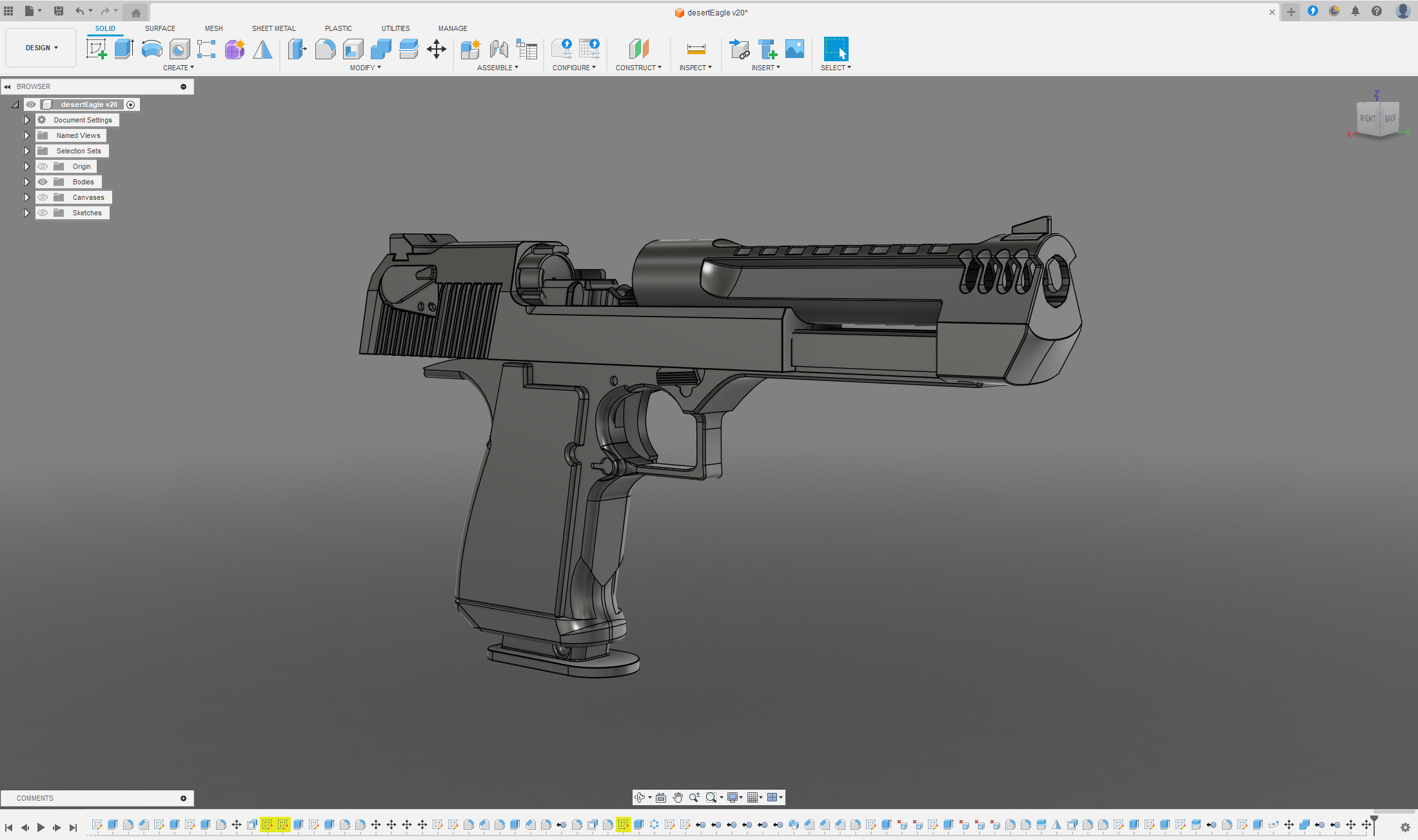The width and height of the screenshot is (1418, 840).
Task: Toggle the activate radio button for desertEagle v20
Action: [131, 104]
